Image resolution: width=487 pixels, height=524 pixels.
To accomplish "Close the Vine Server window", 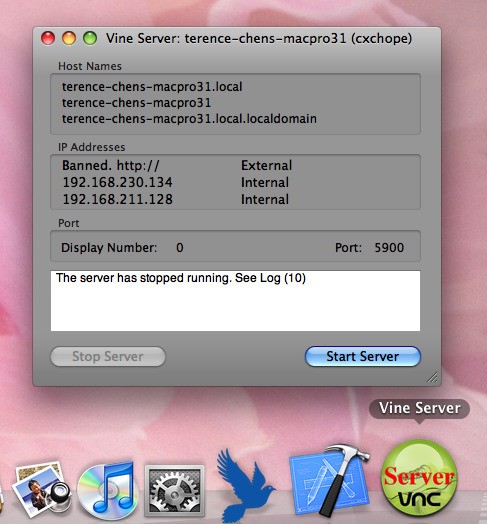I will click(x=48, y=38).
